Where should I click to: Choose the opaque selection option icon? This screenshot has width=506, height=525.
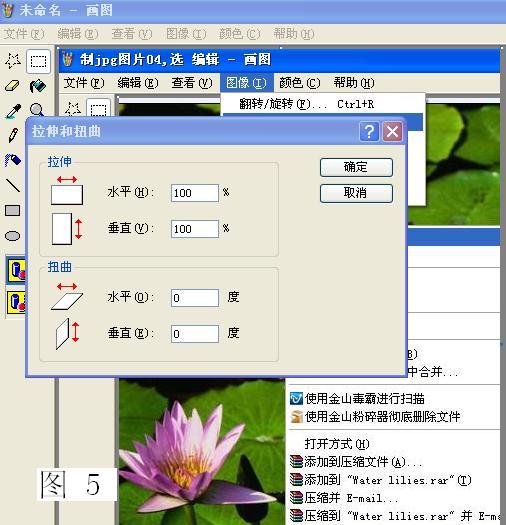pos(16,270)
